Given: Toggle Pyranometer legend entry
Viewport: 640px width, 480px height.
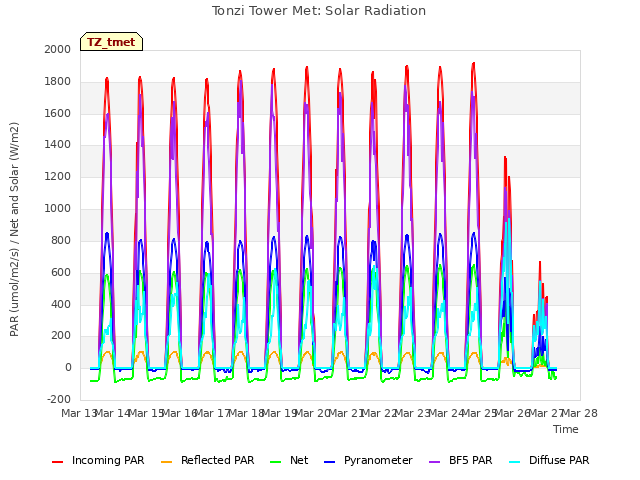Looking at the screenshot, I should 369,460.
